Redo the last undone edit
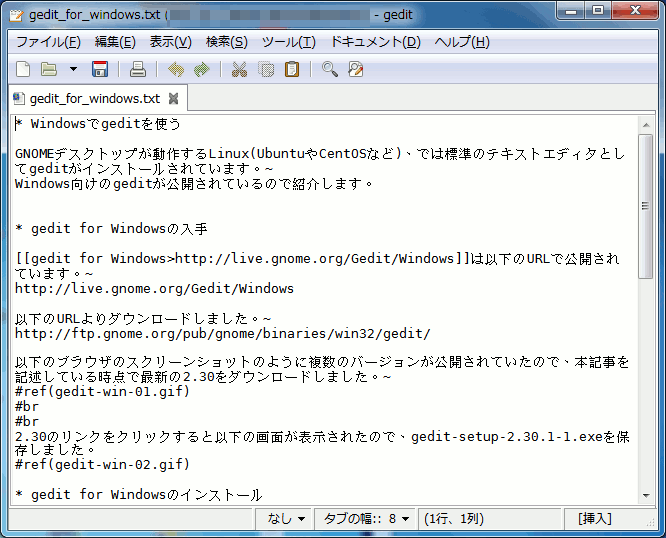 point(201,69)
